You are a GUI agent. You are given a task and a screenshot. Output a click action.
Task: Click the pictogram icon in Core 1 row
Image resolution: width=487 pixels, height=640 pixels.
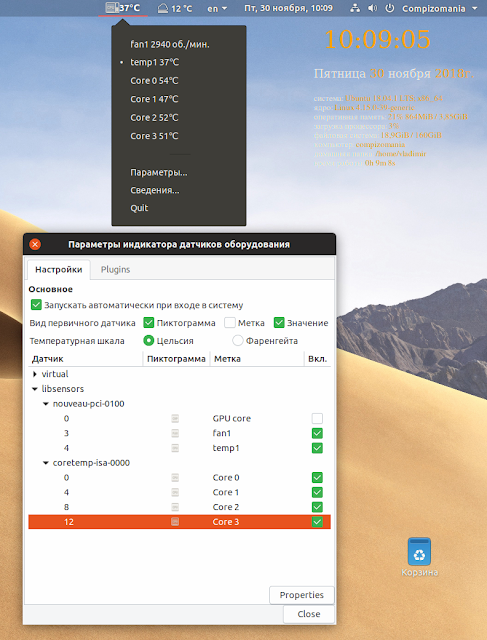175,492
